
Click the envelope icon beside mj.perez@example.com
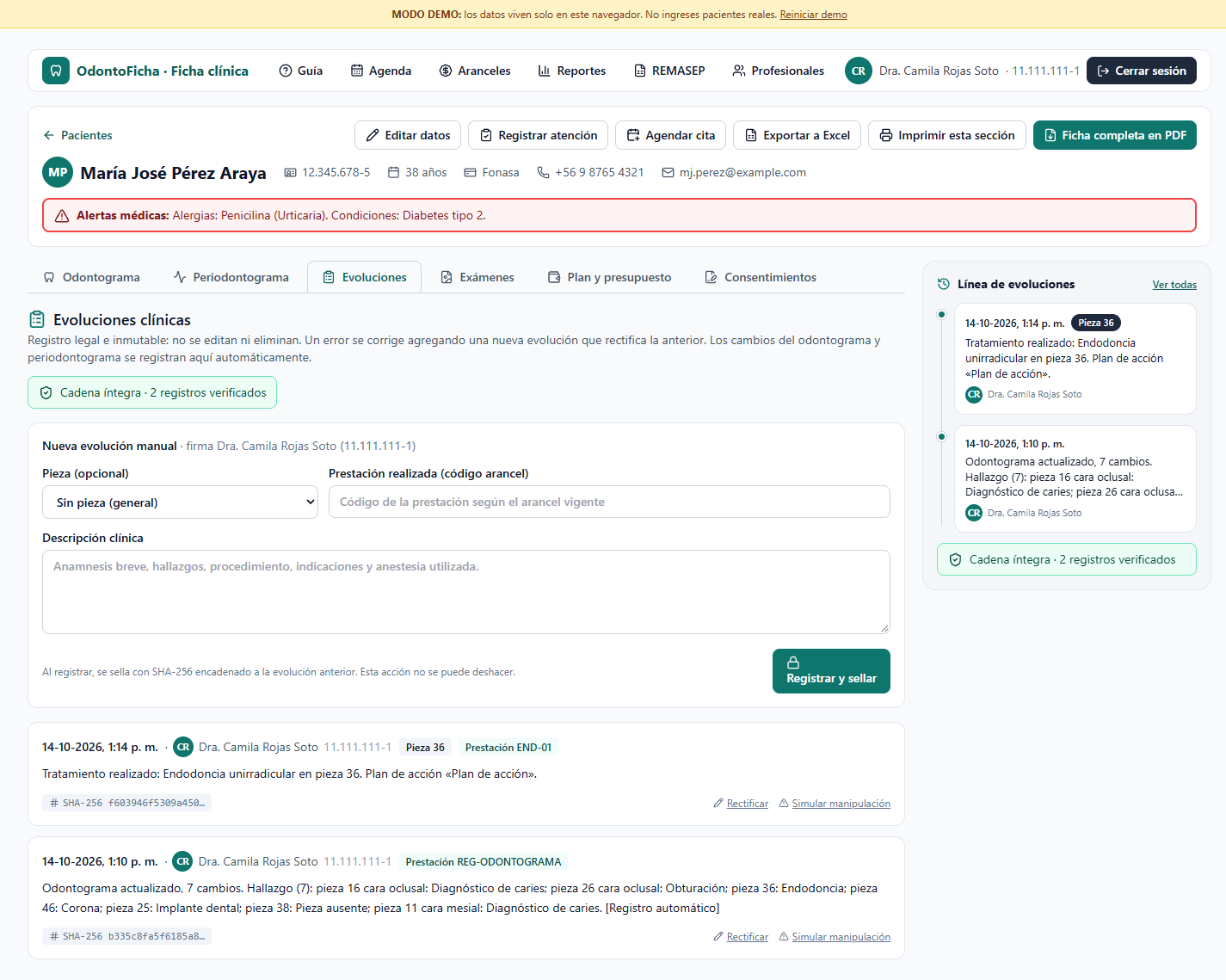pyautogui.click(x=668, y=172)
